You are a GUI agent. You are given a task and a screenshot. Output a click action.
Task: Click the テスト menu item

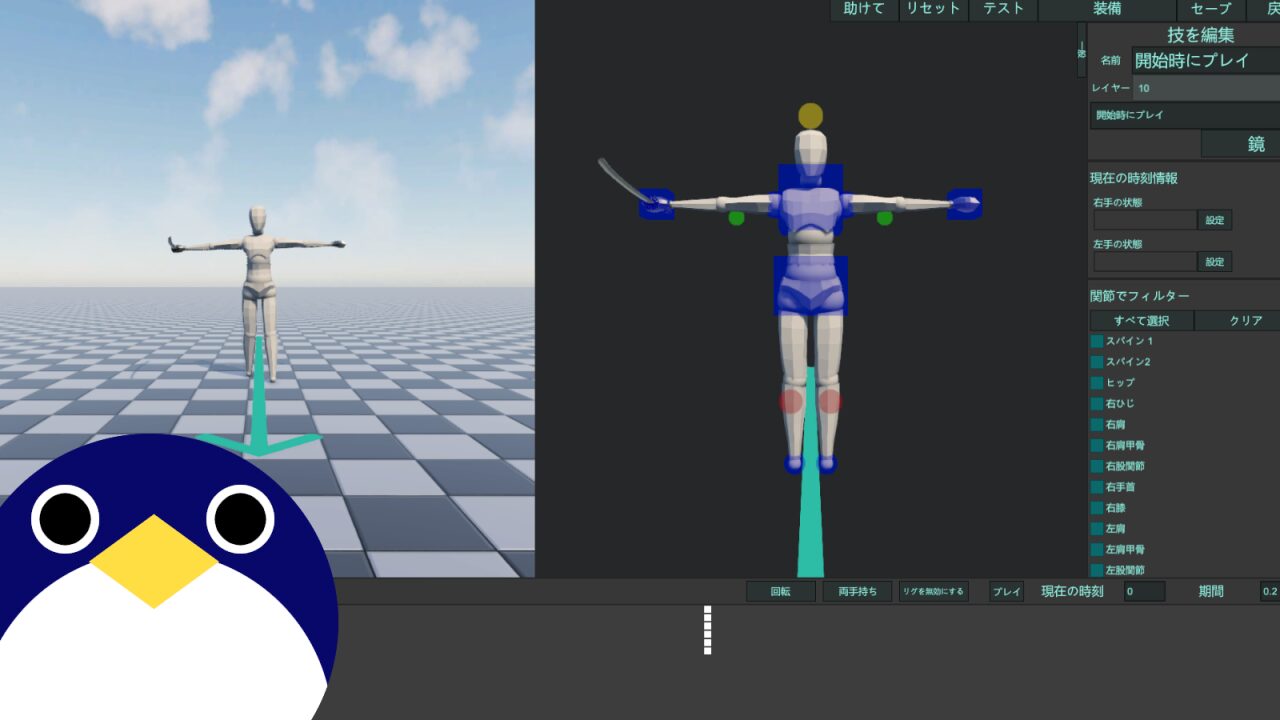click(1003, 9)
